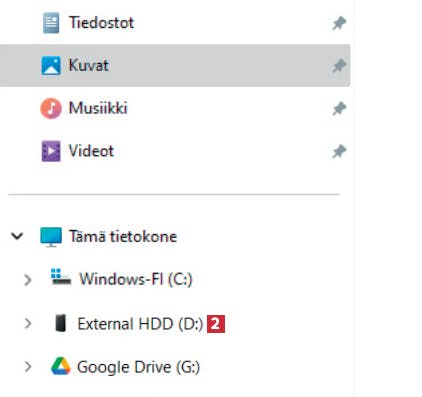Select the Musiikki folder label
The height and width of the screenshot is (397, 422).
pos(98,108)
